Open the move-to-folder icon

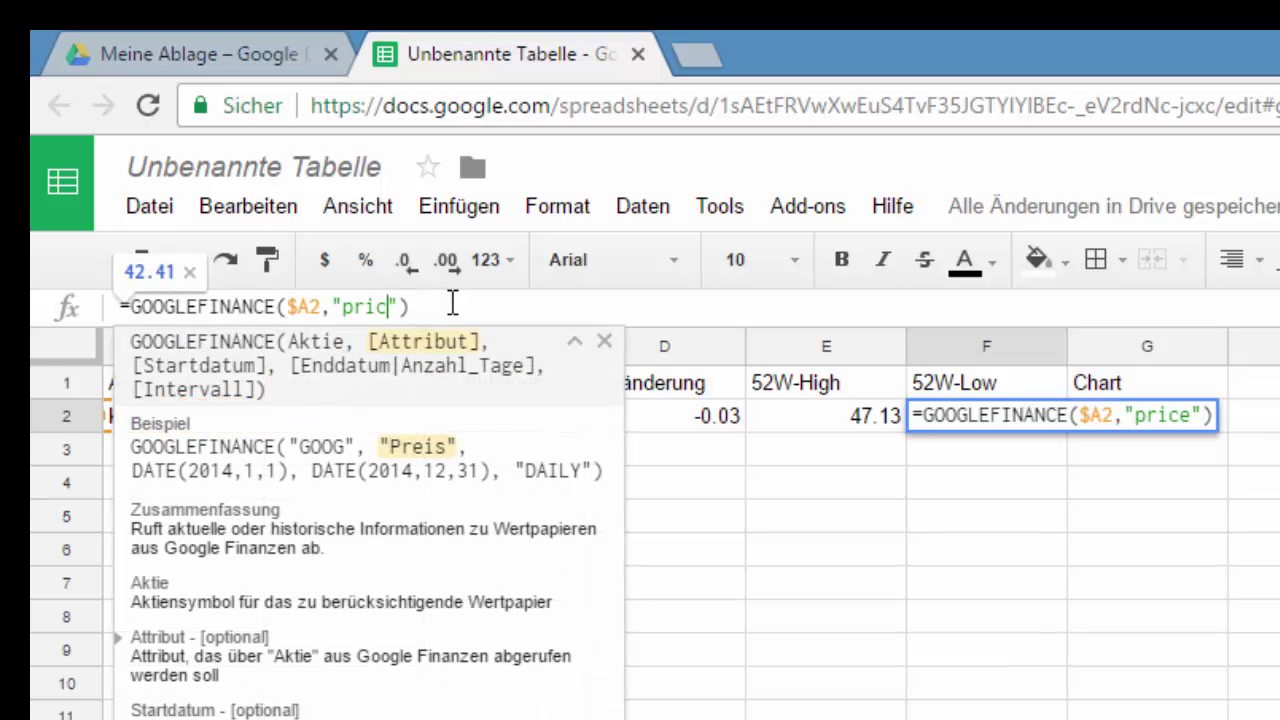point(472,167)
